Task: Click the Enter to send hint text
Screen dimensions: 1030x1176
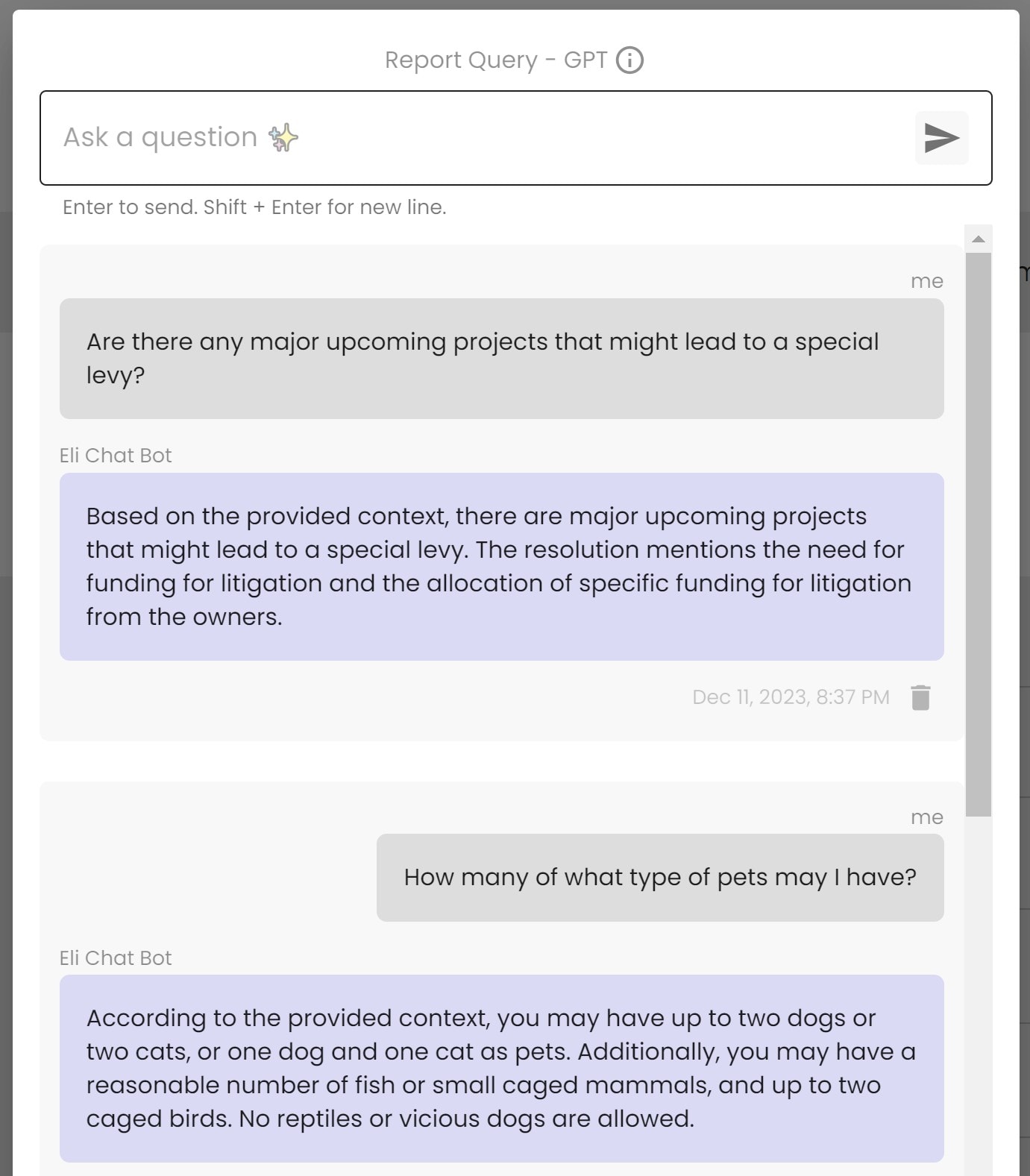Action: coord(253,207)
